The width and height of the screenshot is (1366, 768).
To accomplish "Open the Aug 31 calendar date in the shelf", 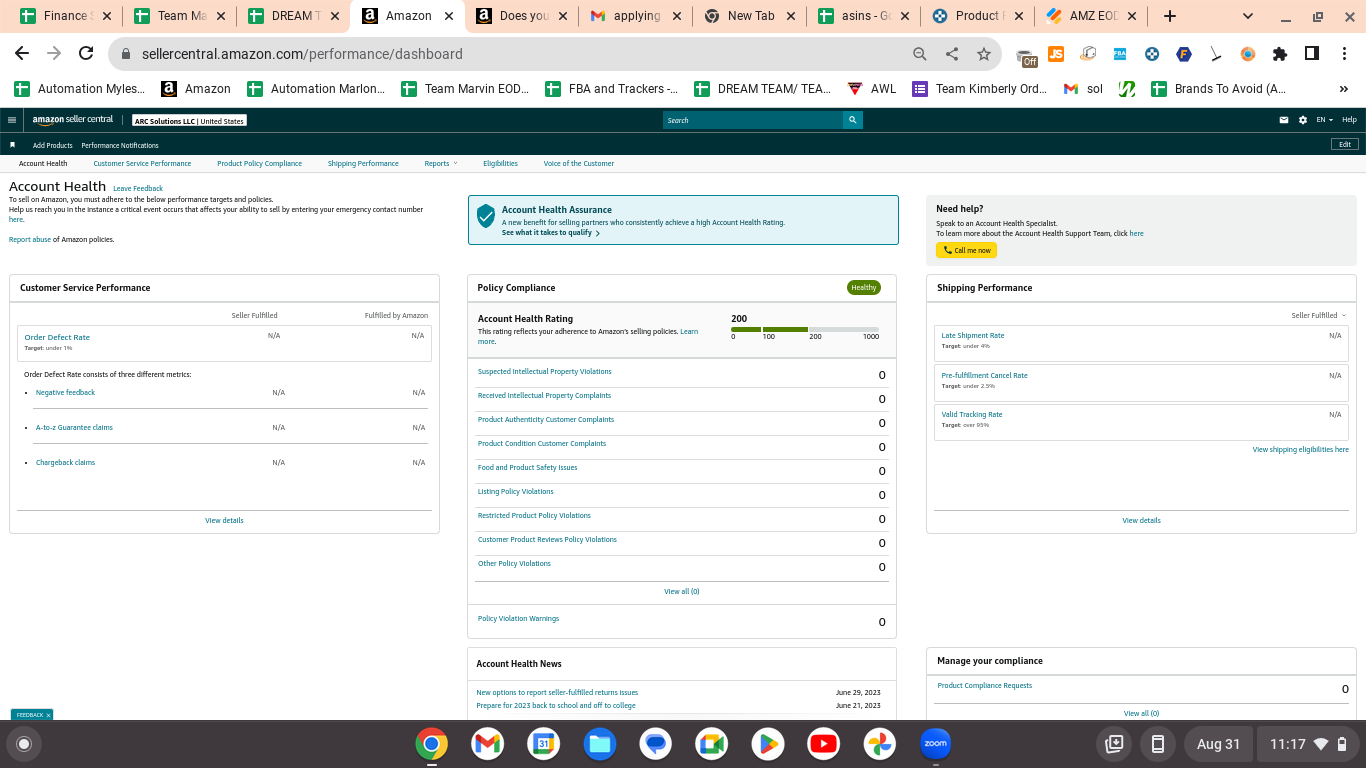I will pos(1218,744).
